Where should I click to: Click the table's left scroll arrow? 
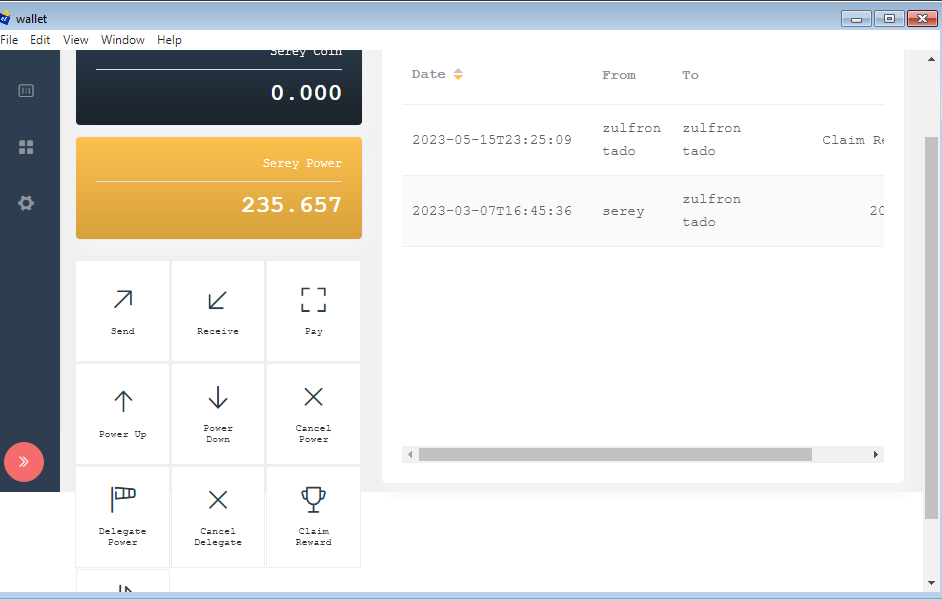pos(410,455)
